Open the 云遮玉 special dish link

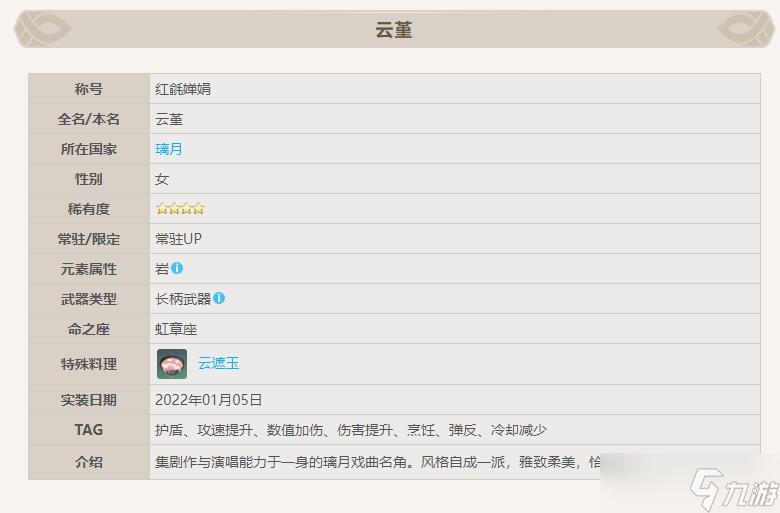click(x=218, y=363)
